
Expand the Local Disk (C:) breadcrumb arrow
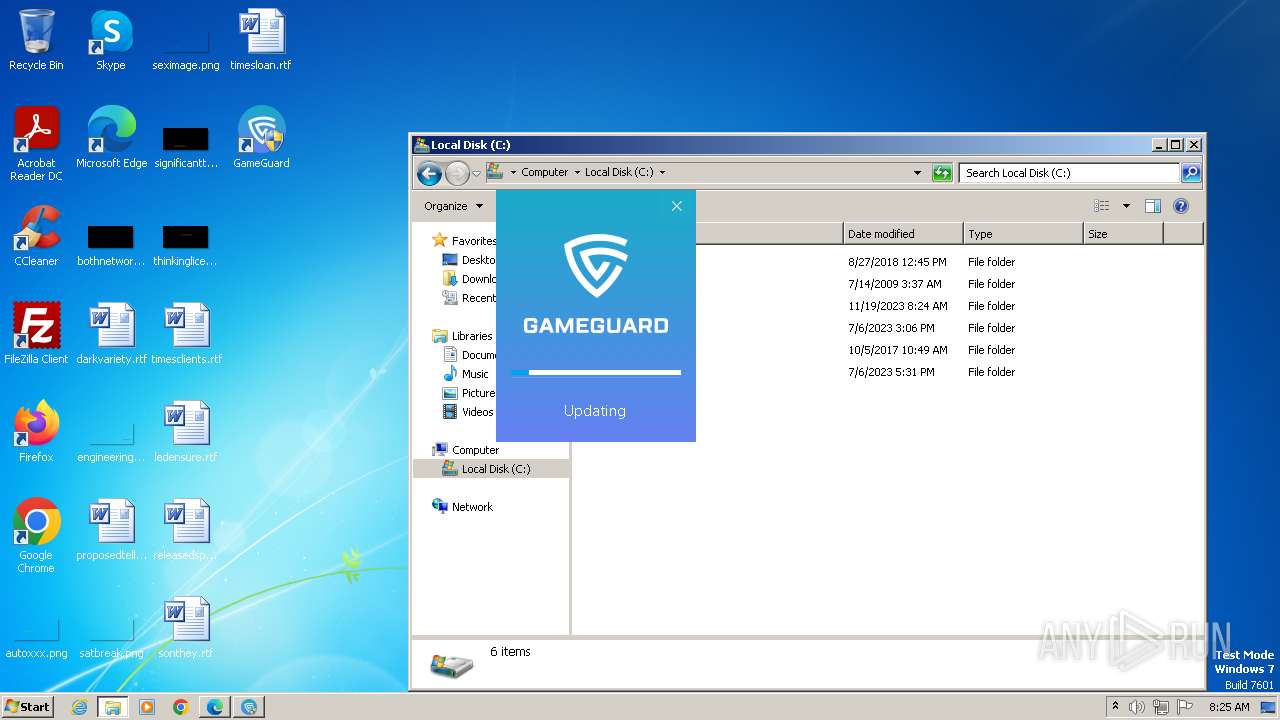(662, 173)
